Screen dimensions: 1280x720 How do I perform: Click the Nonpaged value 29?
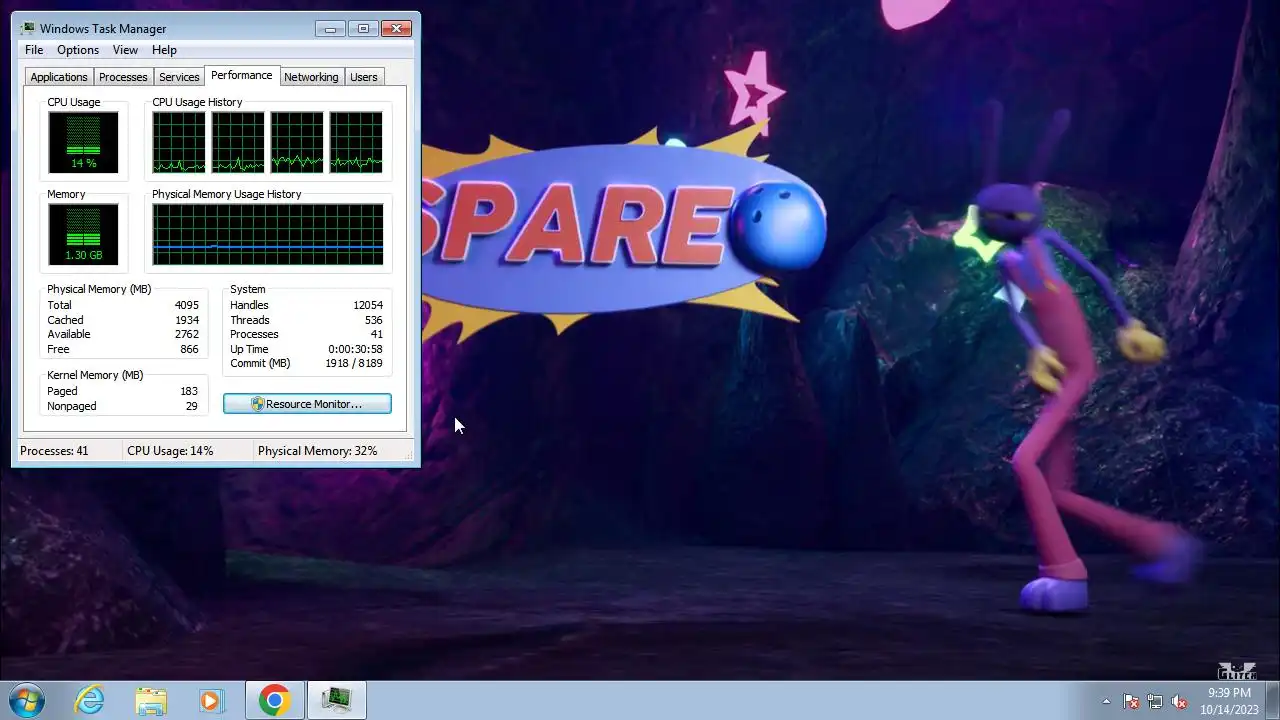(x=192, y=406)
